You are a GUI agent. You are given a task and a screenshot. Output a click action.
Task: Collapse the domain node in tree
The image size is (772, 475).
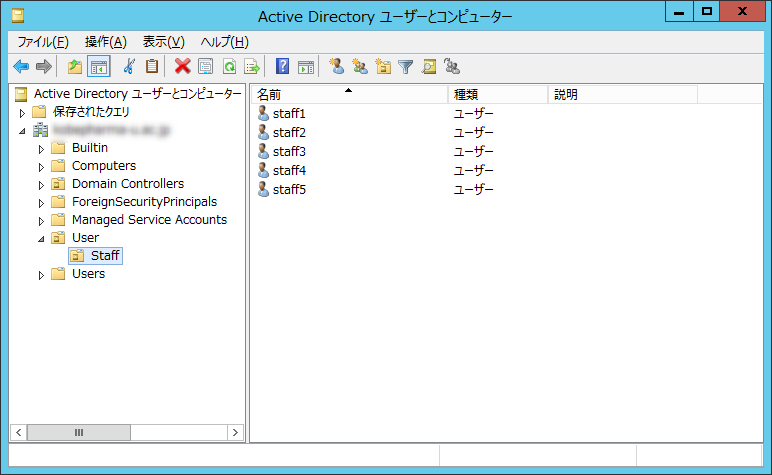tap(22, 131)
